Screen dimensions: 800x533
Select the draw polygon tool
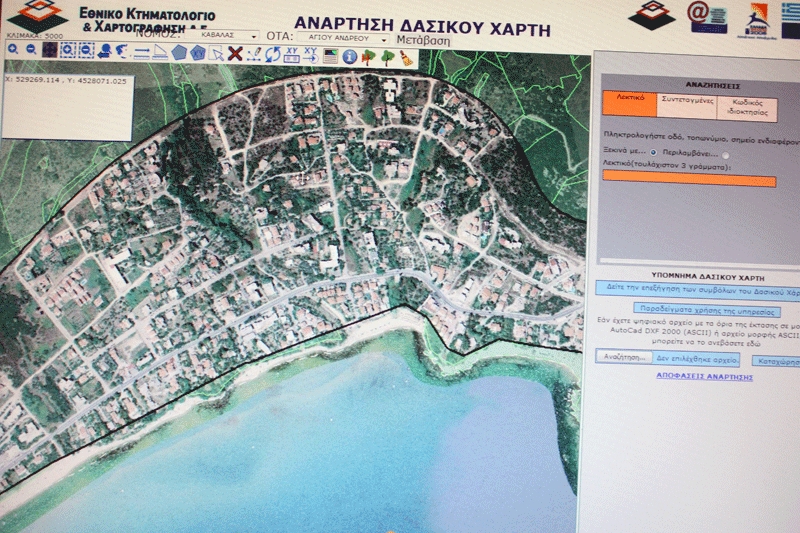tap(180, 53)
